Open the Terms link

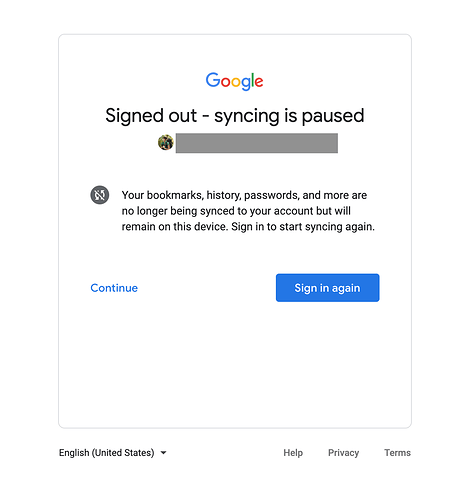click(x=397, y=453)
